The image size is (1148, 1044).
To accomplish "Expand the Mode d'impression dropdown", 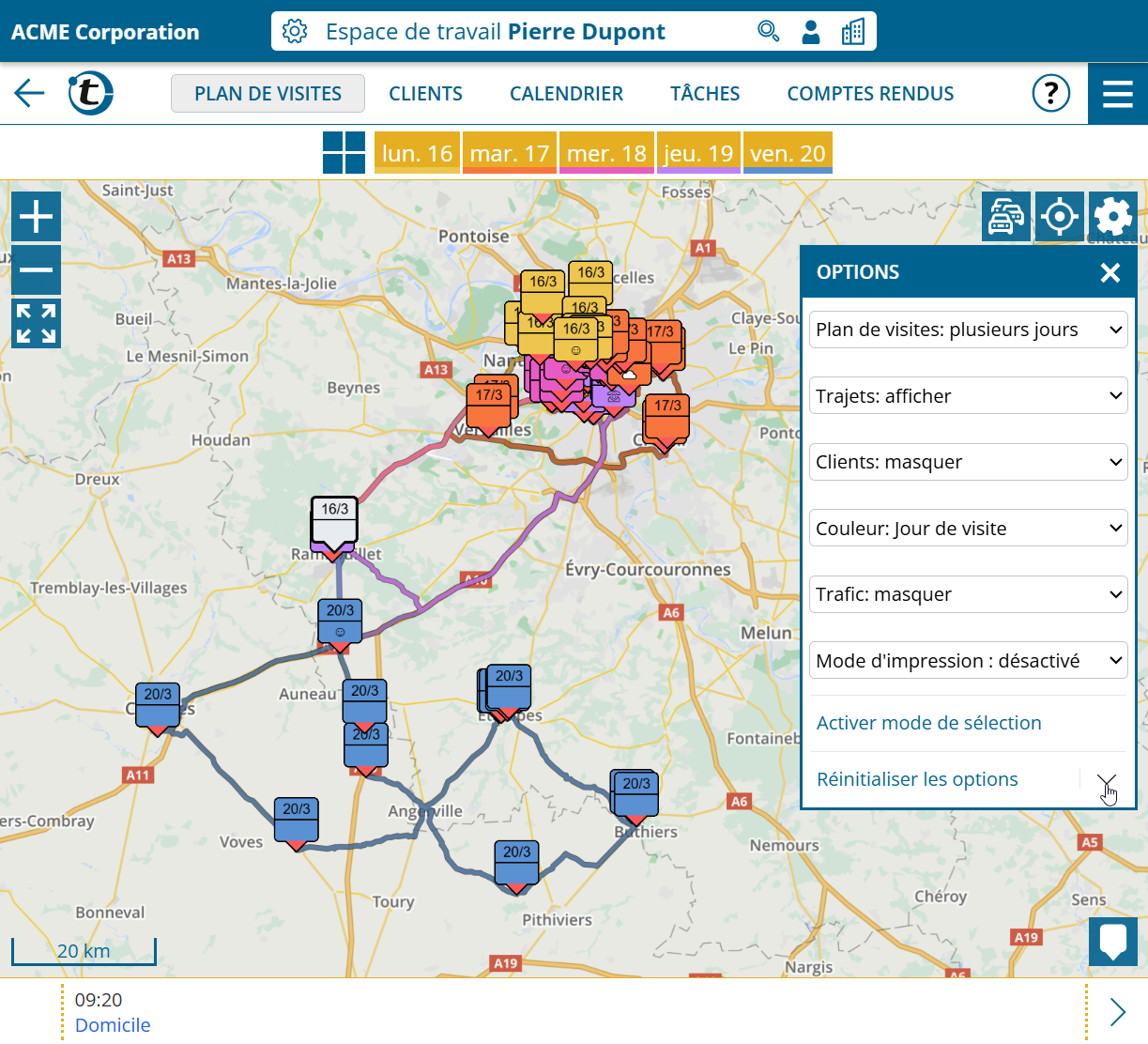I will pyautogui.click(x=968, y=661).
